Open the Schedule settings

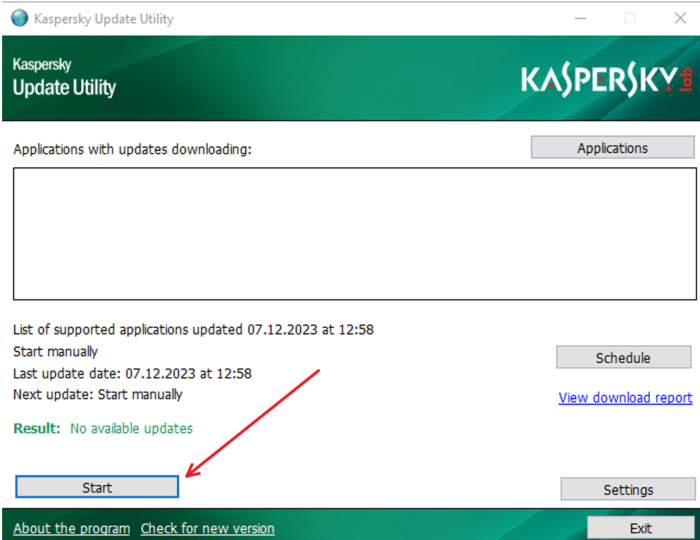623,357
